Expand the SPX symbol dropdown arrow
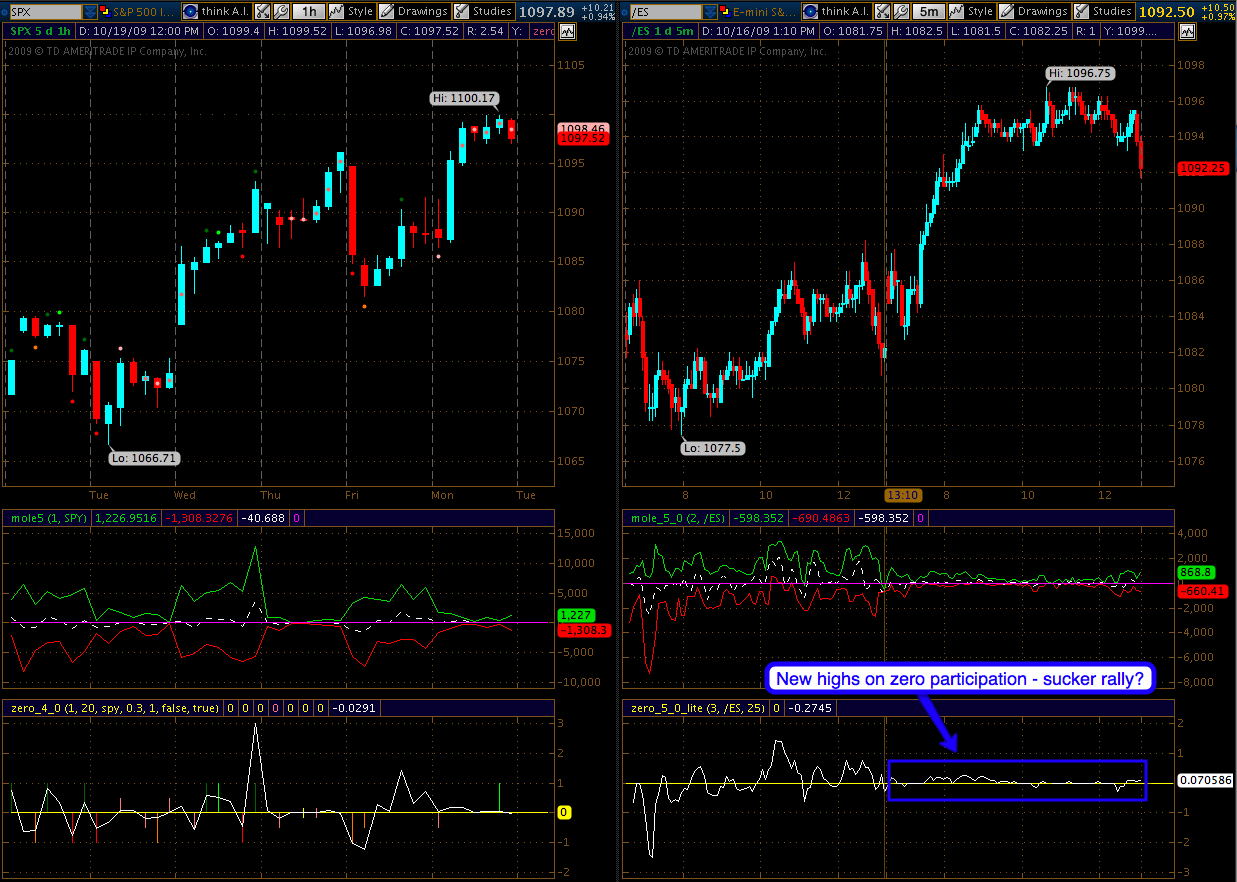This screenshot has width=1237, height=882. coord(91,11)
